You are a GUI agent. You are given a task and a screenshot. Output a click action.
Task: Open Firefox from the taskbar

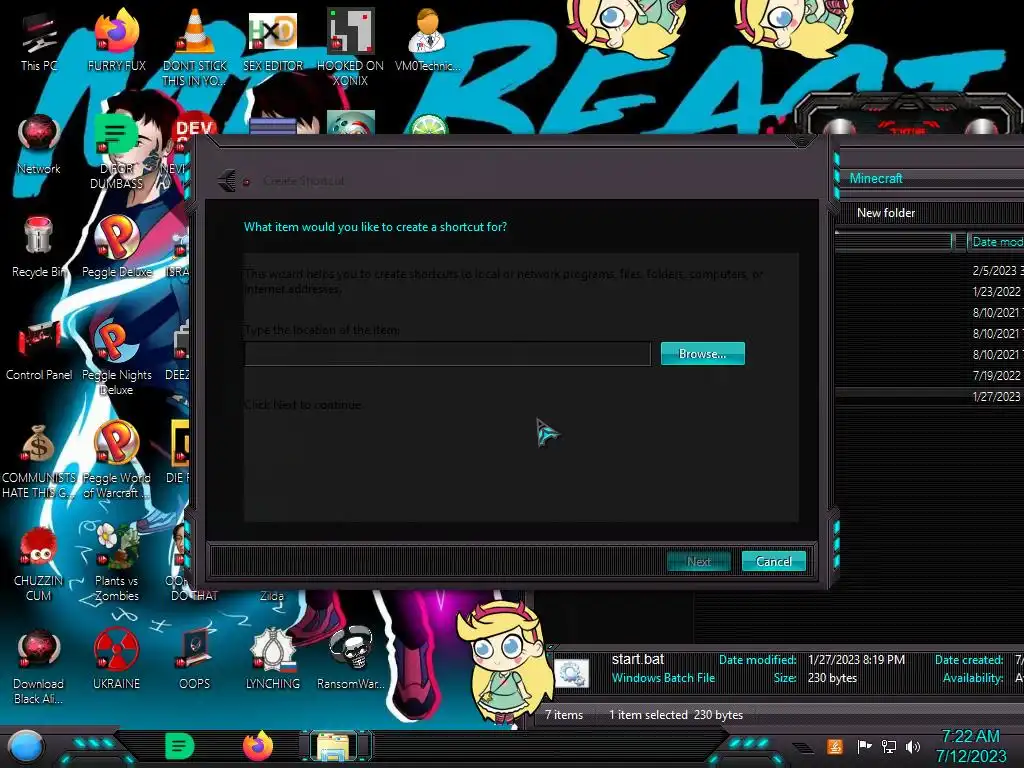(258, 746)
